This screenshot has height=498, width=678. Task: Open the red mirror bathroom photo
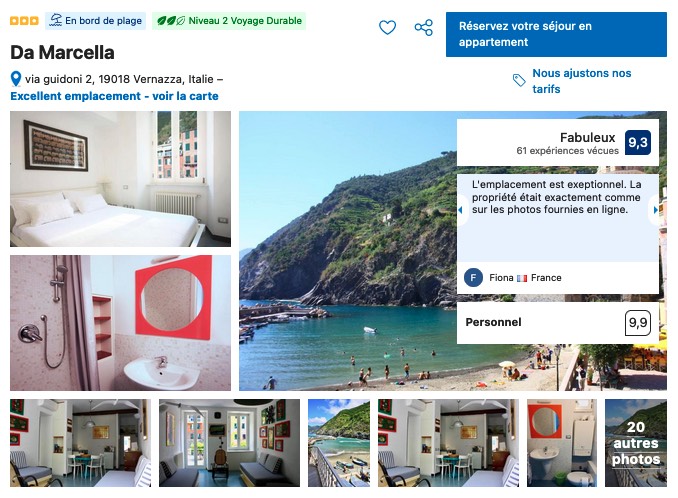pyautogui.click(x=120, y=323)
